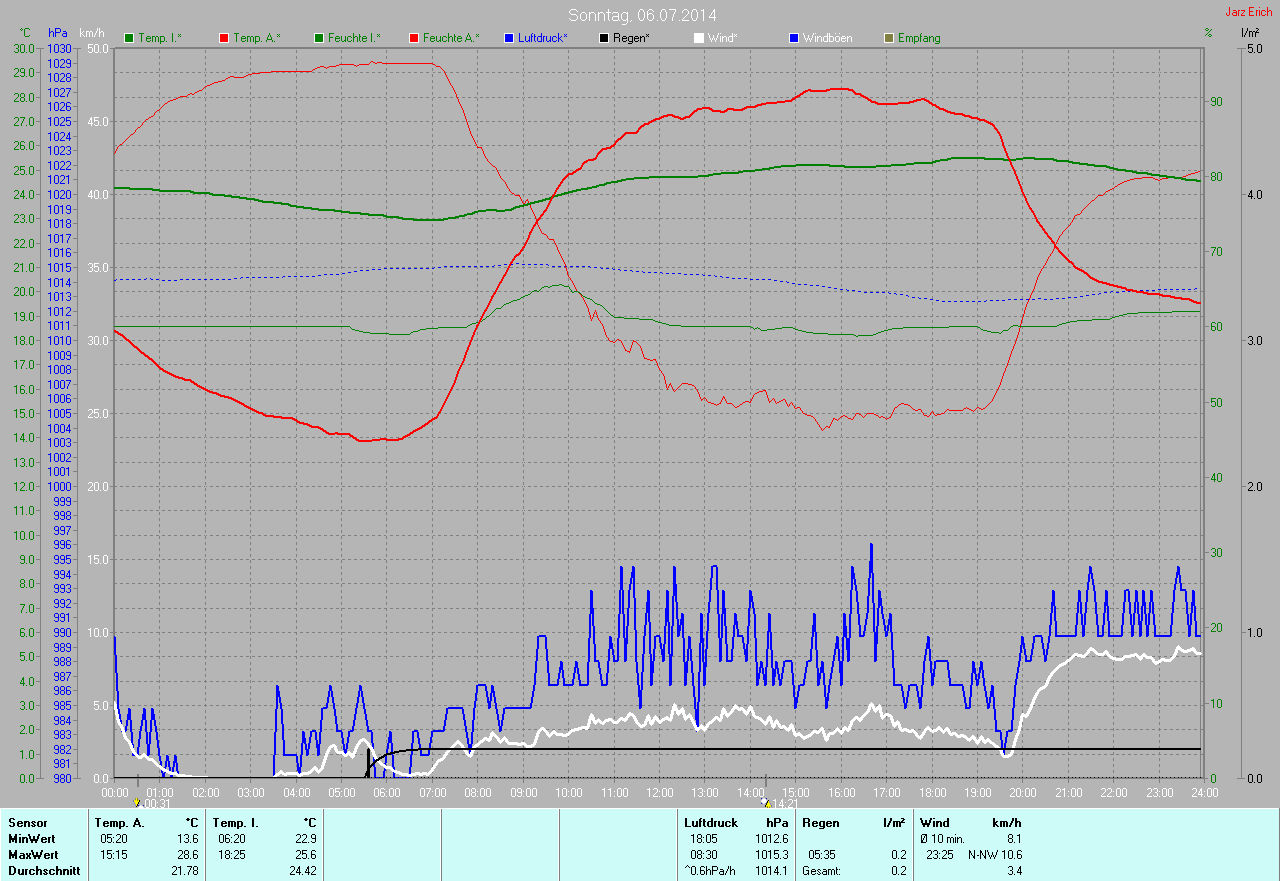This screenshot has width=1280, height=881.
Task: Click the outdoor average temperature "21.78"
Action: pyautogui.click(x=185, y=871)
